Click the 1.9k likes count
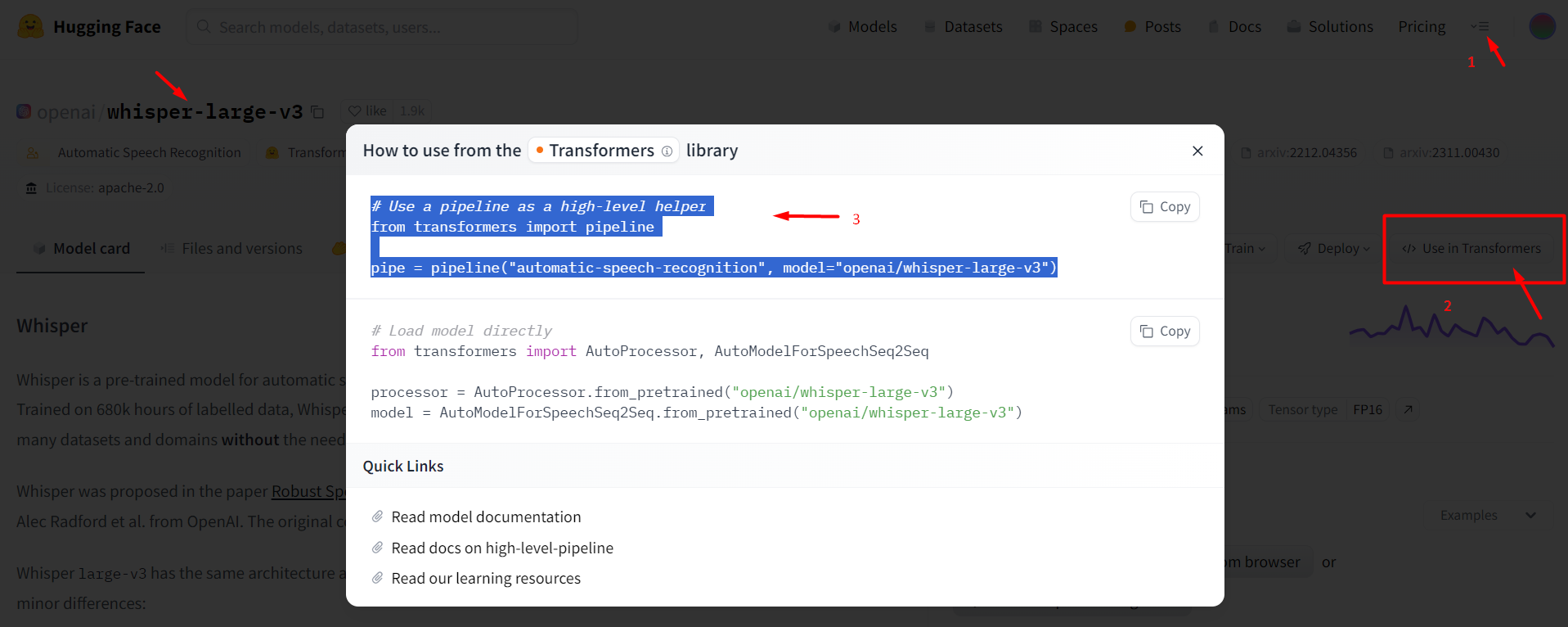 [x=412, y=111]
